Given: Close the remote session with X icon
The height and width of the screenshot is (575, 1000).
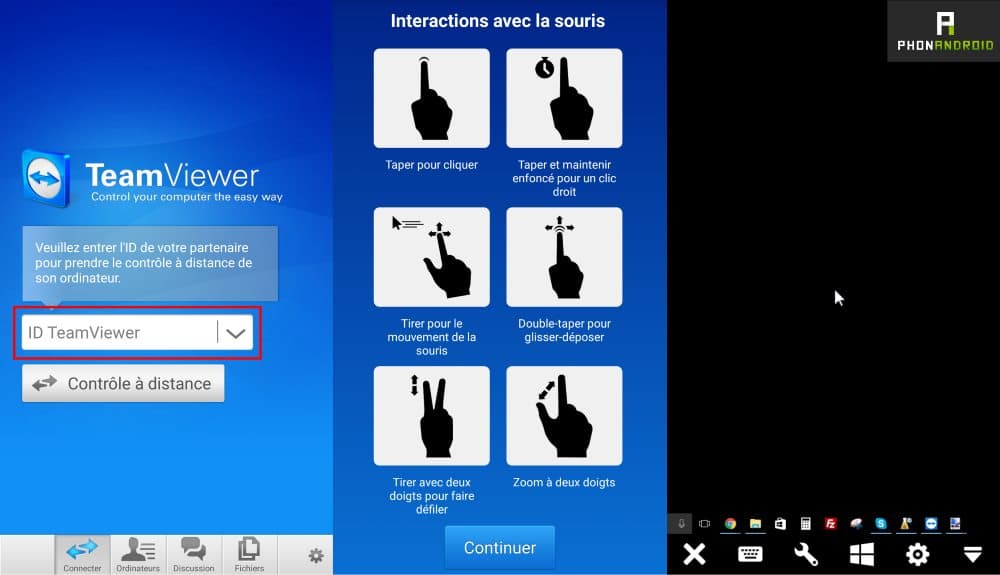Looking at the screenshot, I should click(694, 554).
